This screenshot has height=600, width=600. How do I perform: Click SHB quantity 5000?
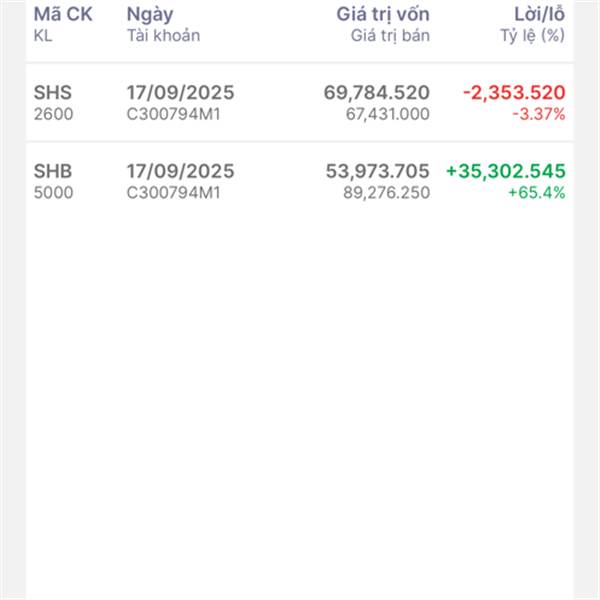53,192
